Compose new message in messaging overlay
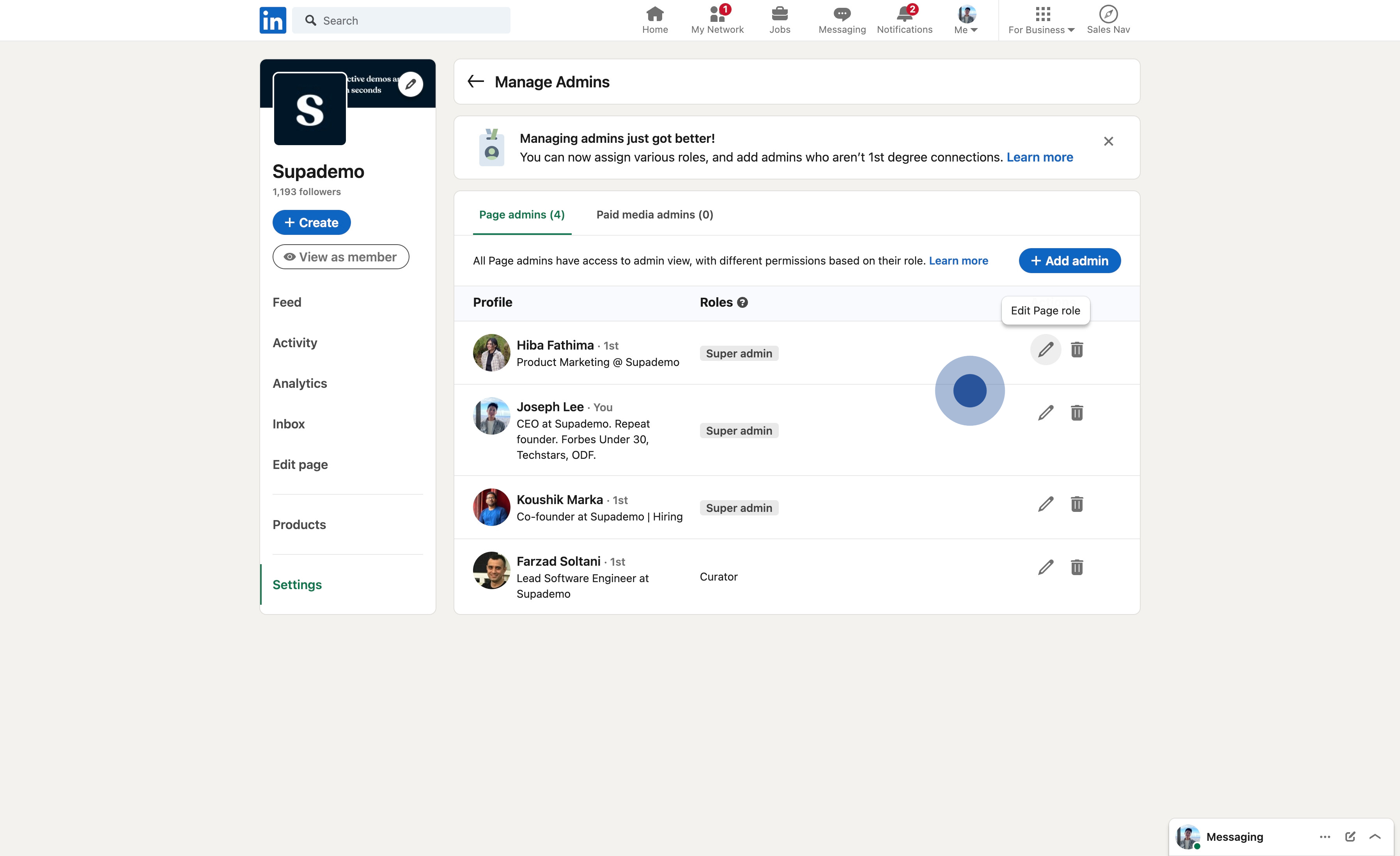This screenshot has height=856, width=1400. (x=1350, y=836)
